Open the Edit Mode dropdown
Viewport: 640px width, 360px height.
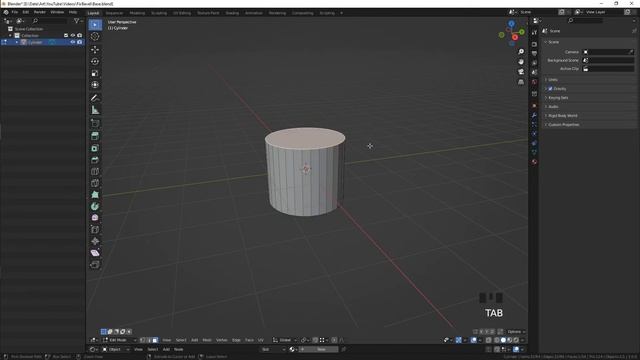120,340
